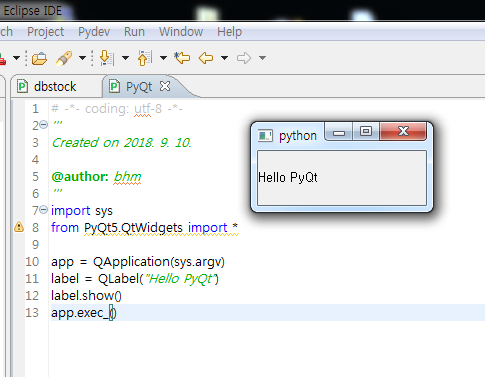
Task: Click the Hello PyQt label in python window
Action: (288, 177)
